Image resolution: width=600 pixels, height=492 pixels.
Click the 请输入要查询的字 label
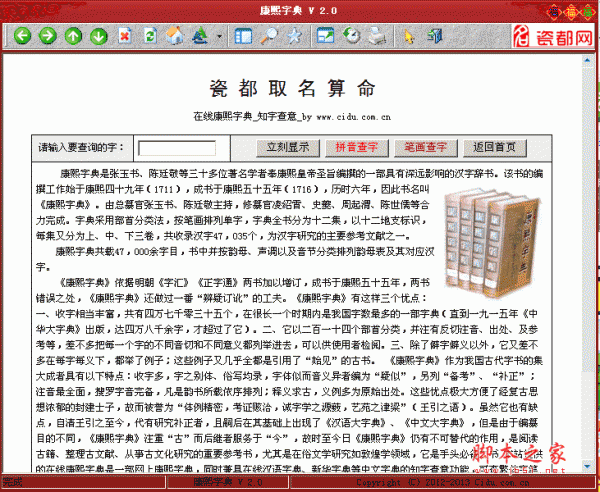point(82,147)
